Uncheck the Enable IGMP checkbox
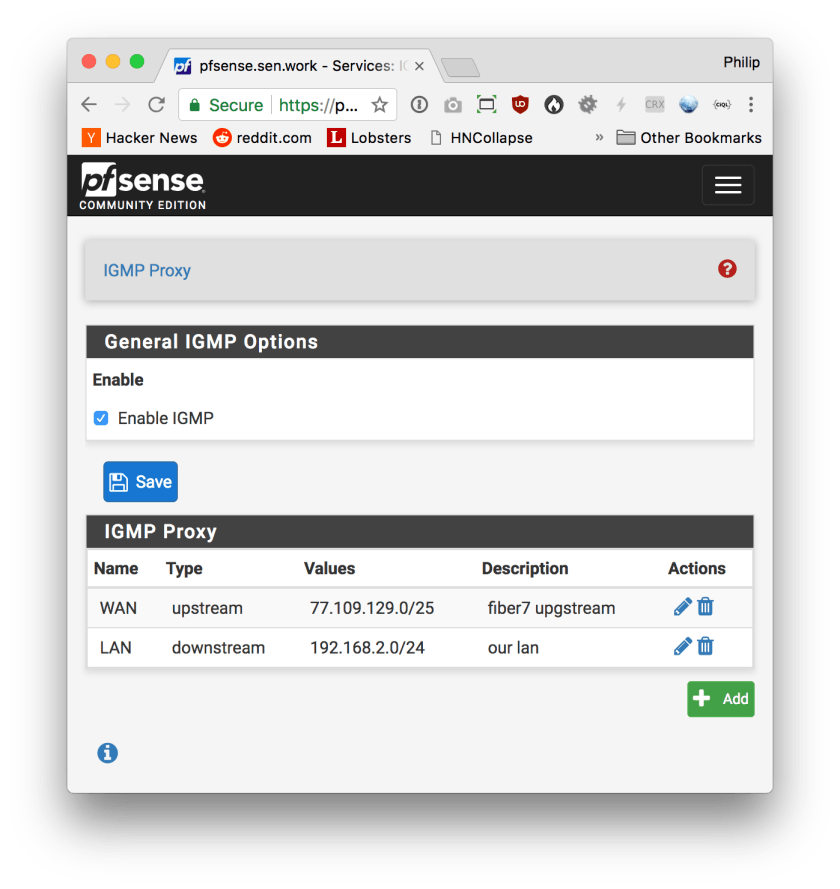This screenshot has height=889, width=840. (101, 418)
